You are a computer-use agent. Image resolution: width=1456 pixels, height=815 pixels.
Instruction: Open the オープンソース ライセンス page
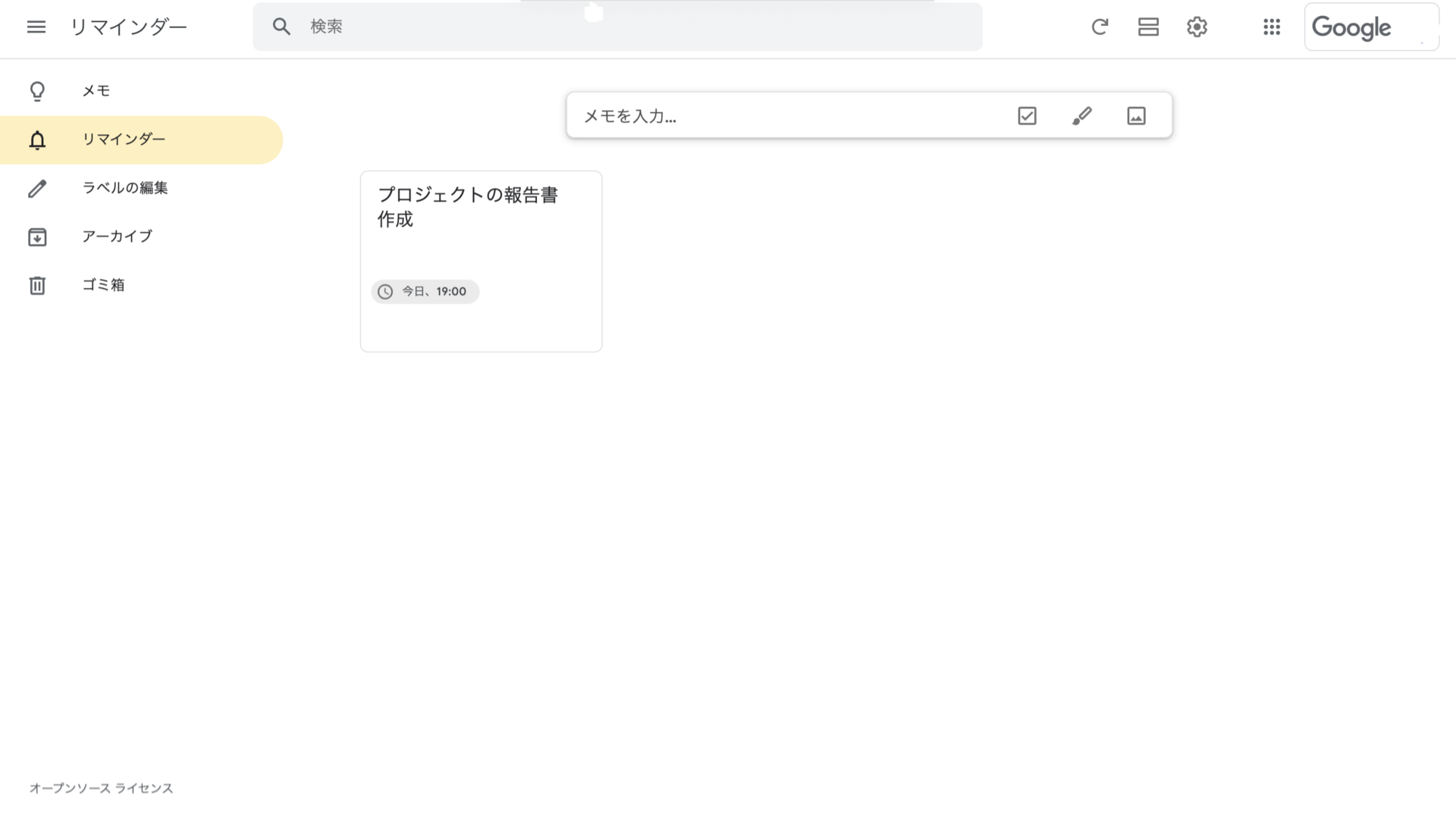101,788
